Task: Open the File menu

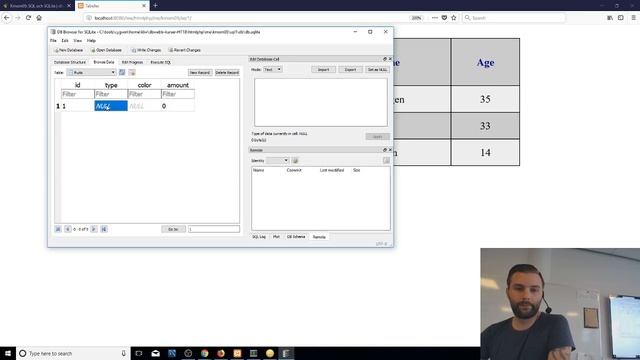Action: click(53, 40)
